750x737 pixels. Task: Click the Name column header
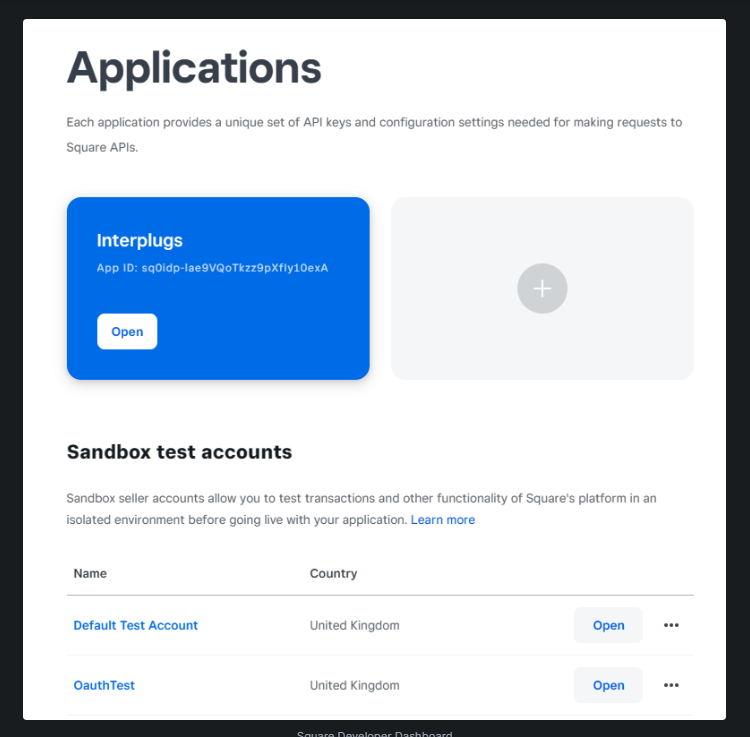pyautogui.click(x=90, y=573)
